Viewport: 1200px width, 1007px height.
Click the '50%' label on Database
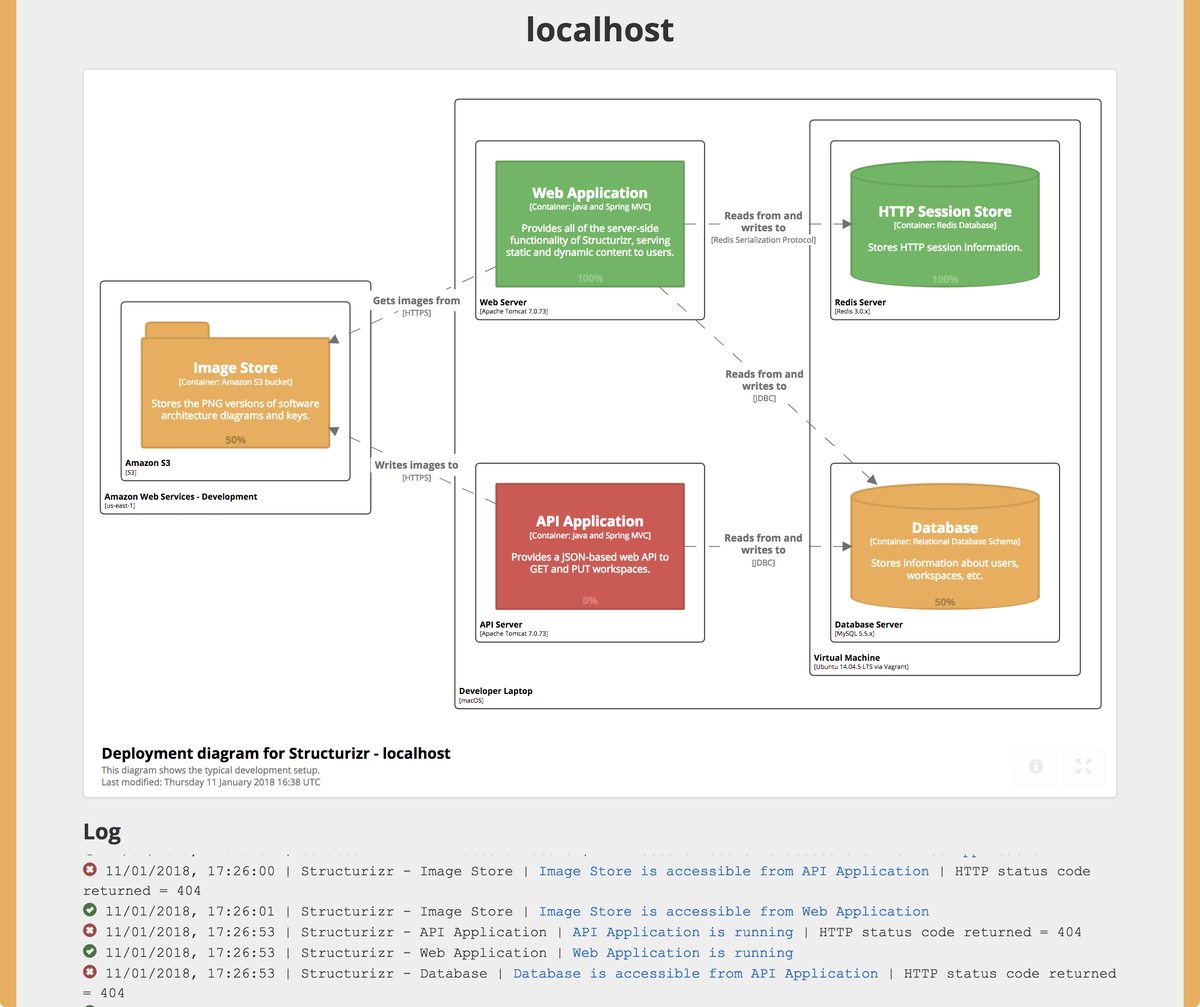coord(945,602)
